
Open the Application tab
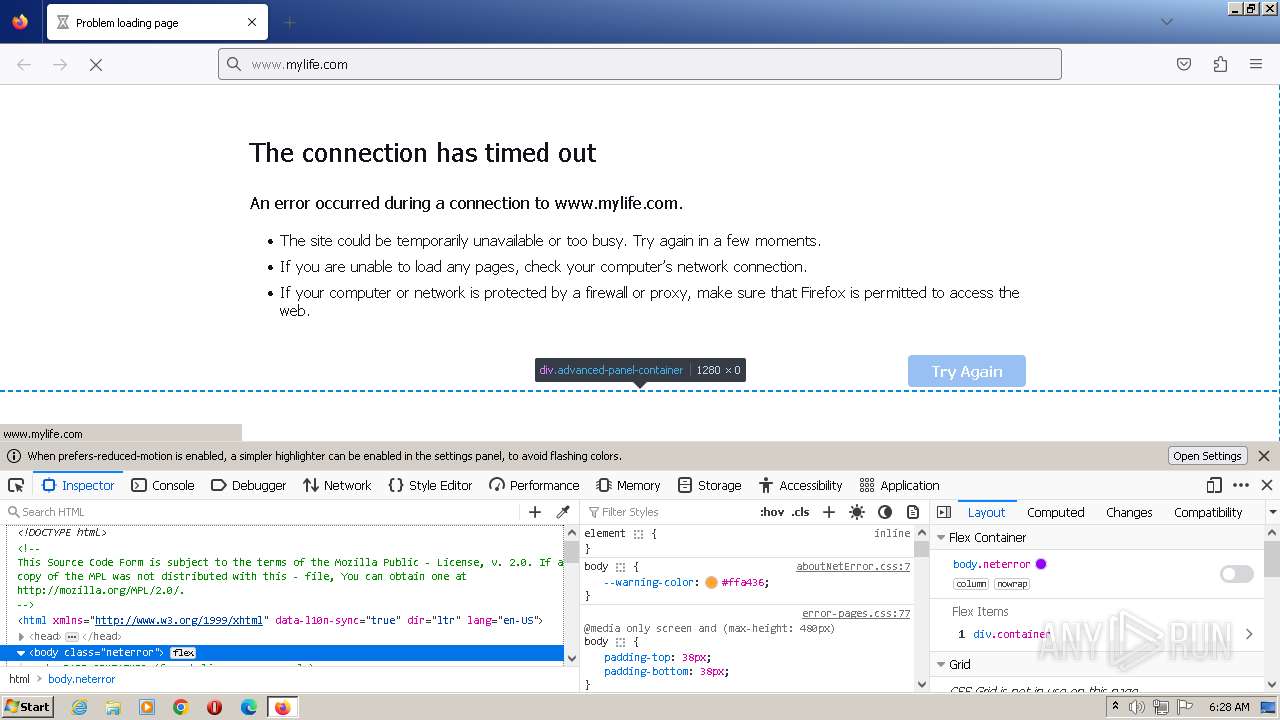[899, 485]
